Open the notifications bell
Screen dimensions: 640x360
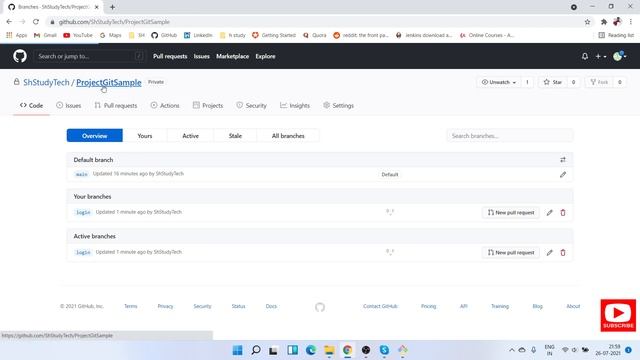[584, 56]
